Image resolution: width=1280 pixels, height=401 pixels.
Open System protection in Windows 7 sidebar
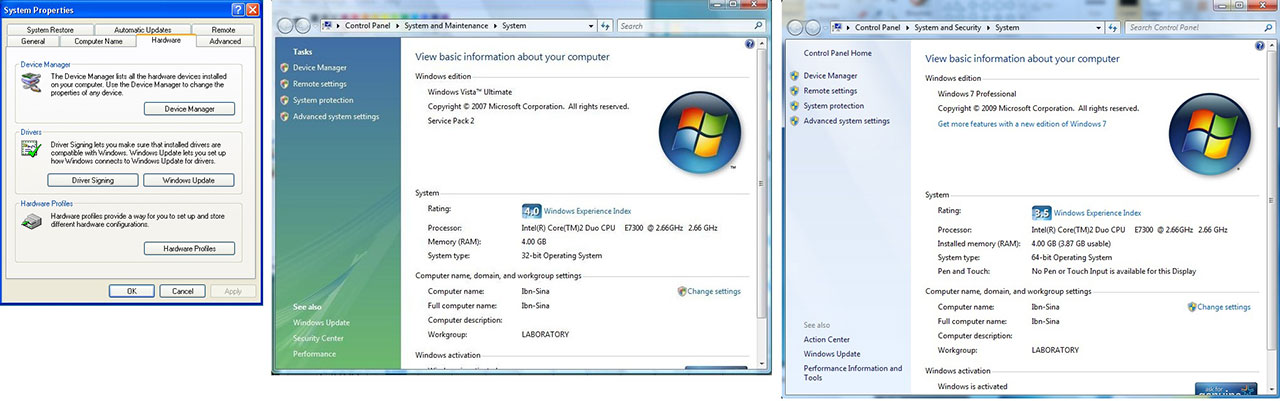[x=833, y=106]
